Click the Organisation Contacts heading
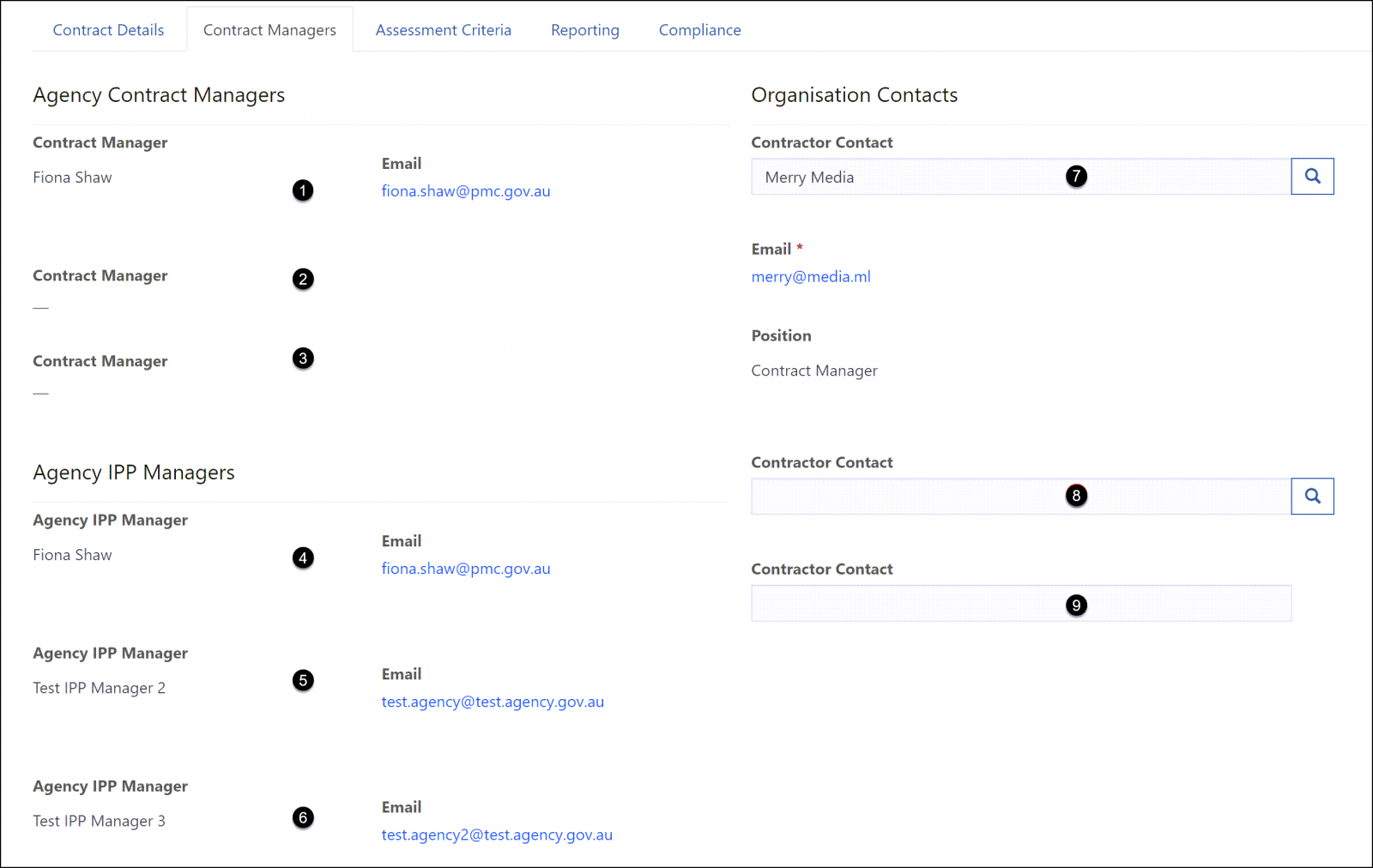1373x868 pixels. point(855,95)
